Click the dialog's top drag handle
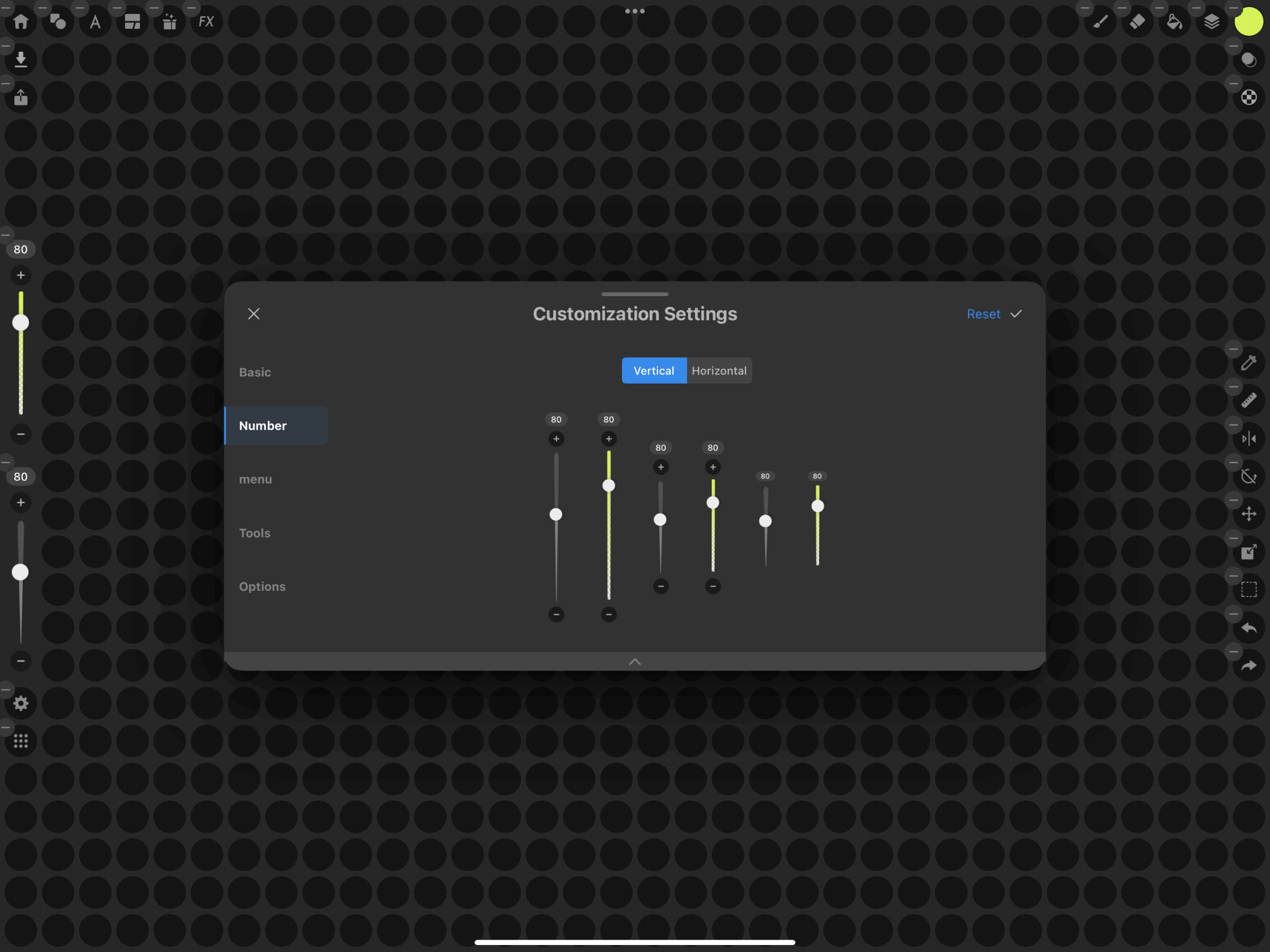Viewport: 1270px width, 952px height. [635, 294]
